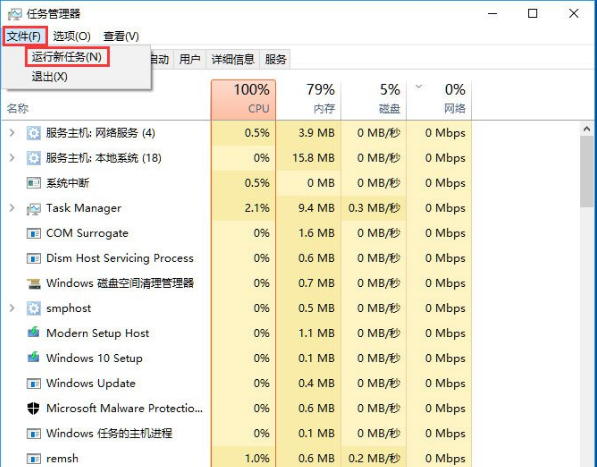Image resolution: width=597 pixels, height=467 pixels.
Task: Click the 2.1% CPU value of Task Manager
Action: 257,208
